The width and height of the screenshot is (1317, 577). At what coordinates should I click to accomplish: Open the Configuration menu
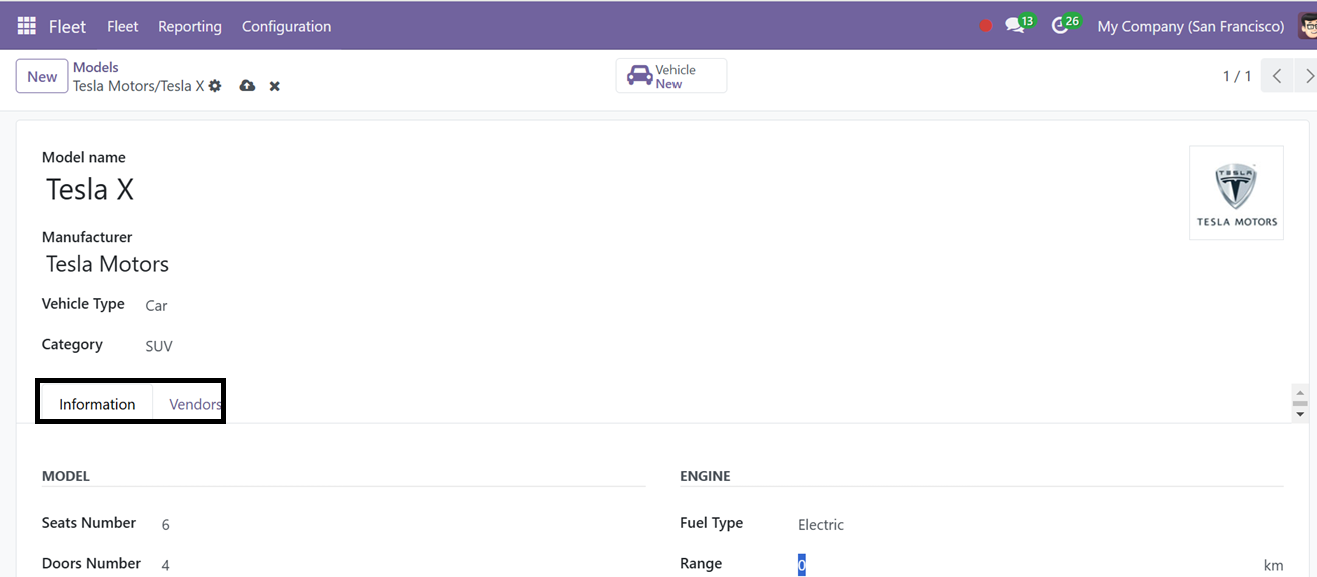[x=286, y=26]
